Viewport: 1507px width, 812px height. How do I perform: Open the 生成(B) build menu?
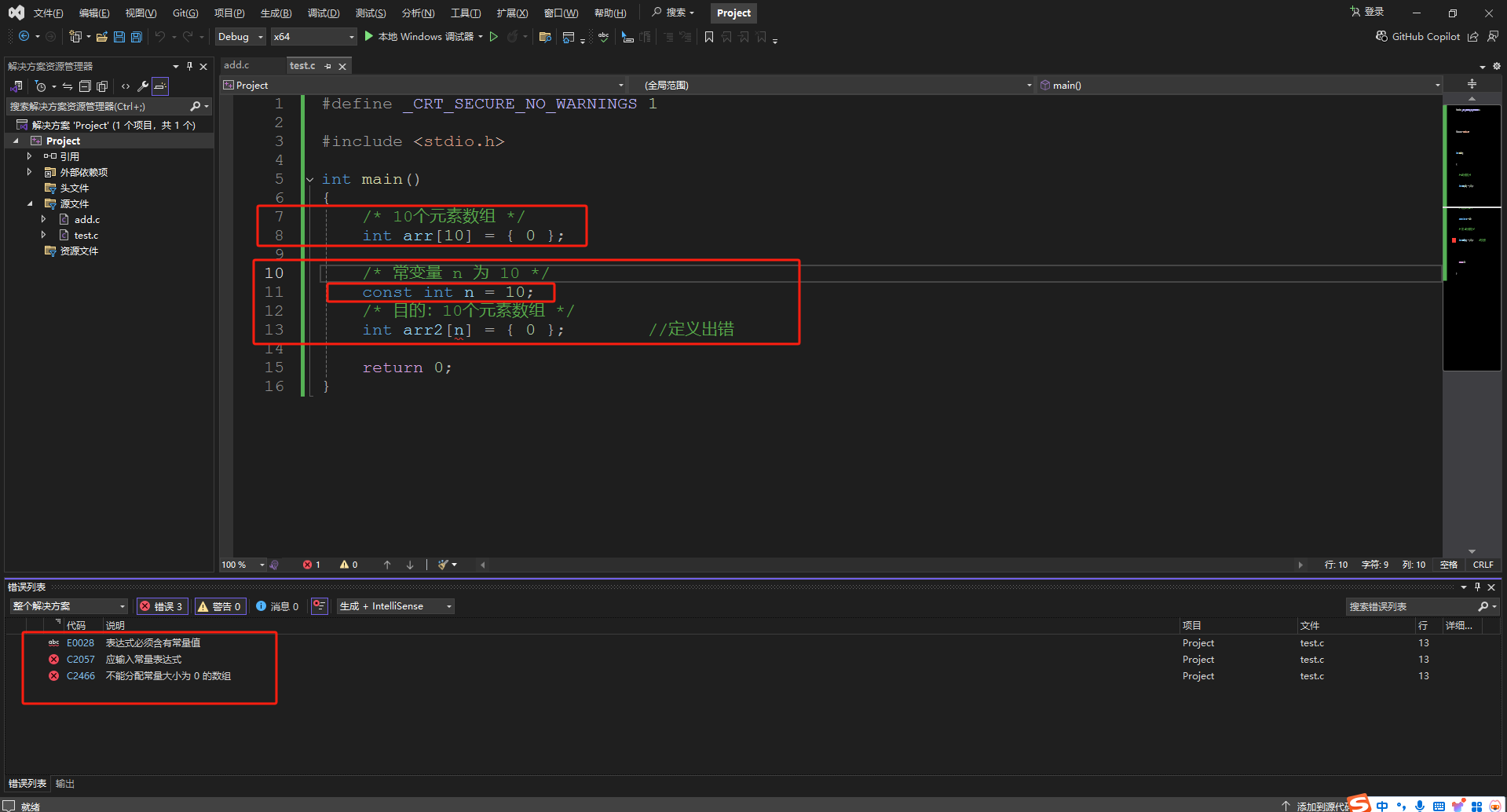[x=276, y=13]
